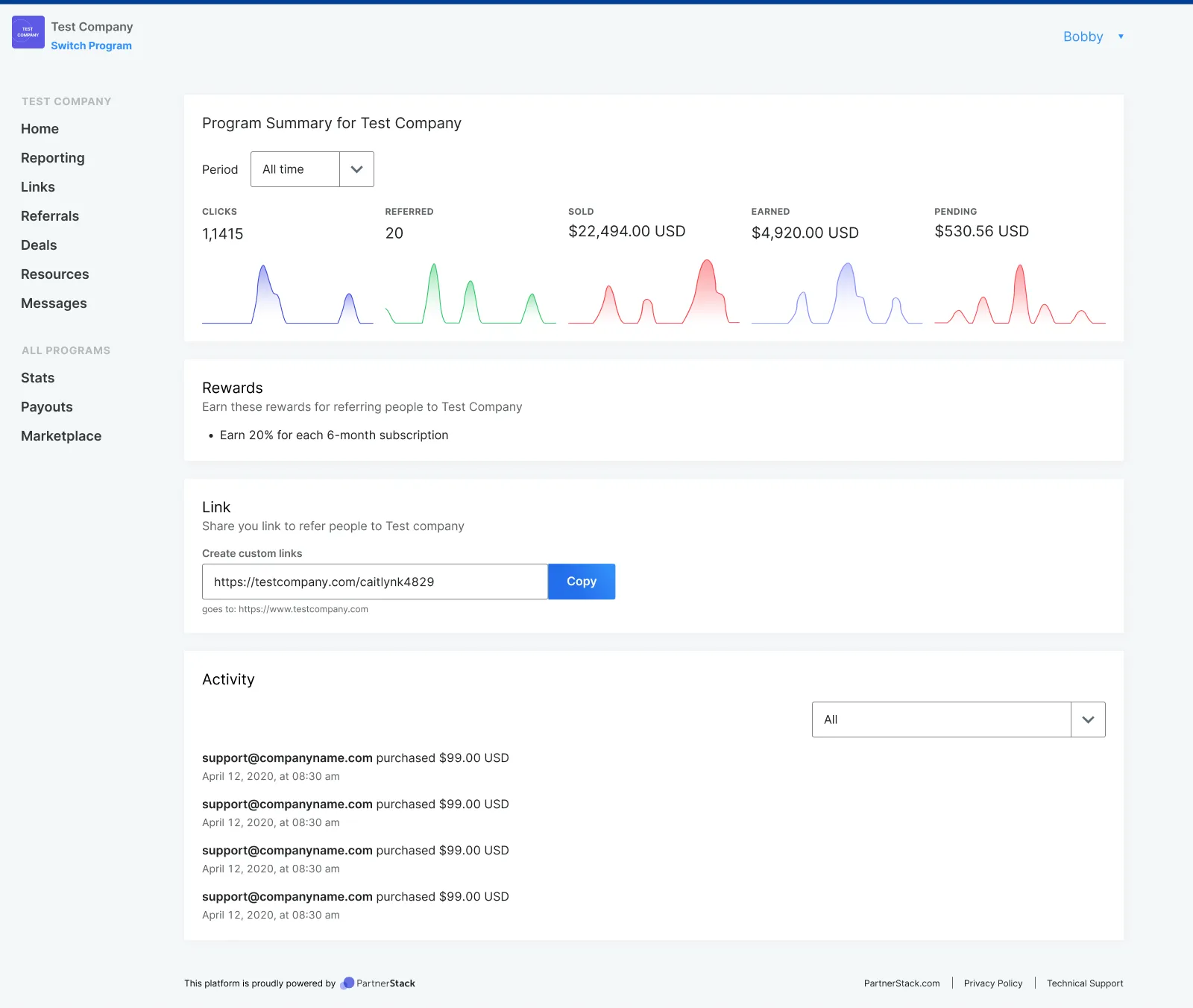Open Technical Support footer link
This screenshot has width=1193, height=1008.
1085,983
